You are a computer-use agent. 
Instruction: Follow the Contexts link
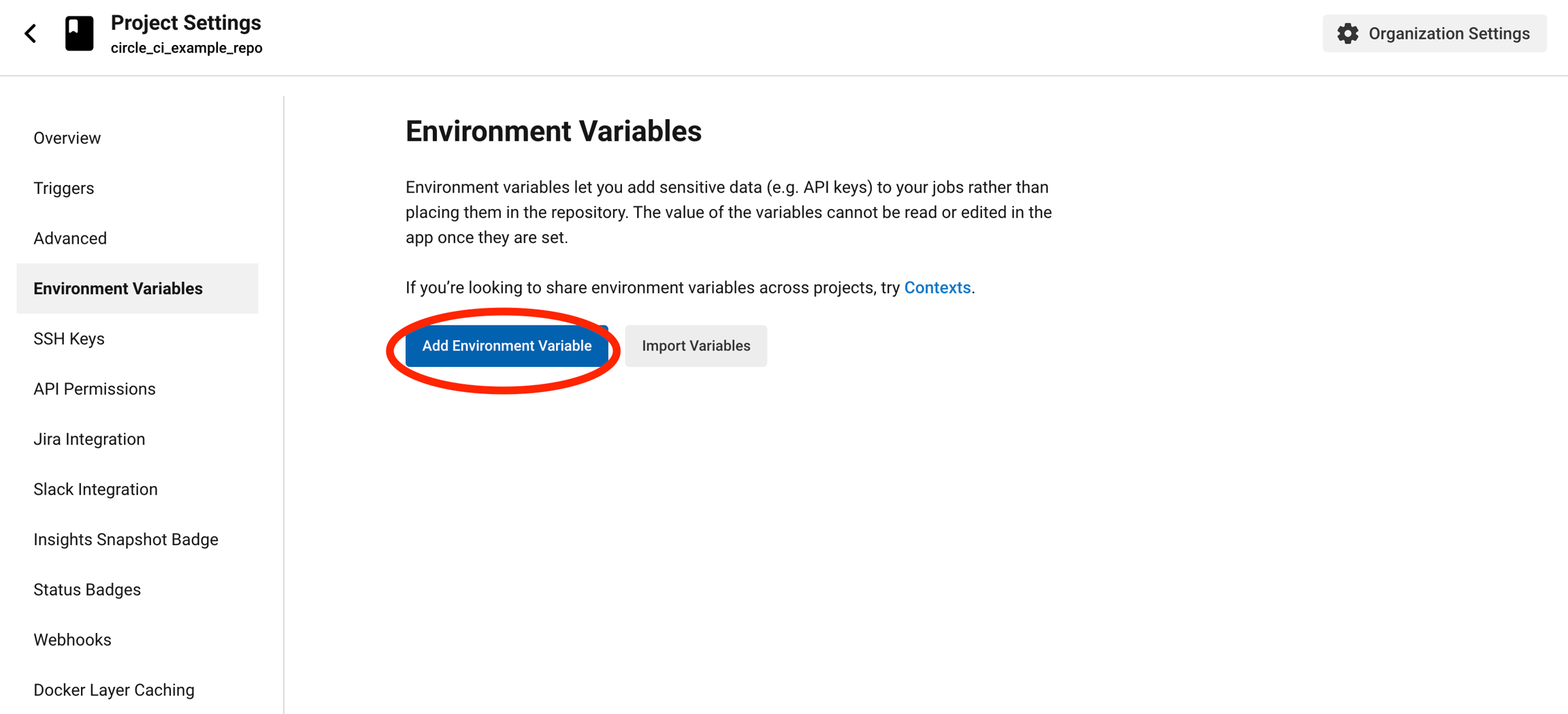click(937, 288)
